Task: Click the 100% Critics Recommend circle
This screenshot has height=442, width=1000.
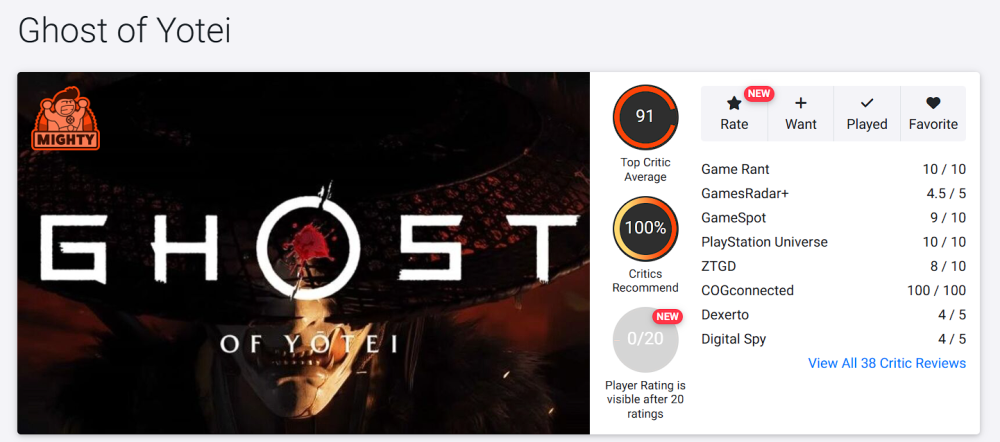Action: [x=645, y=228]
